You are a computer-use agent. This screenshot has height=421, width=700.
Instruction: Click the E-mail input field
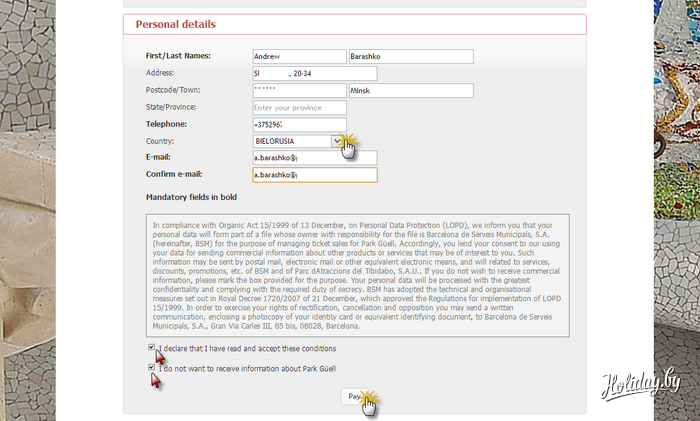(314, 158)
